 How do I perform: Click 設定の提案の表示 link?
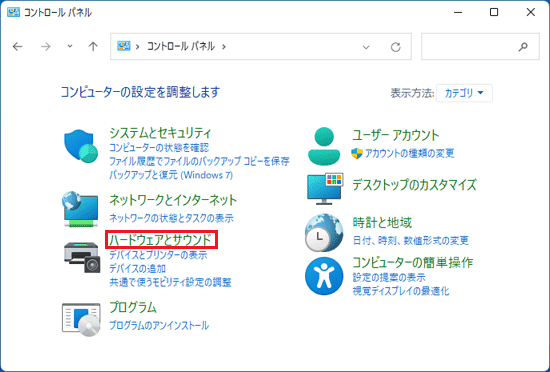[x=389, y=277]
